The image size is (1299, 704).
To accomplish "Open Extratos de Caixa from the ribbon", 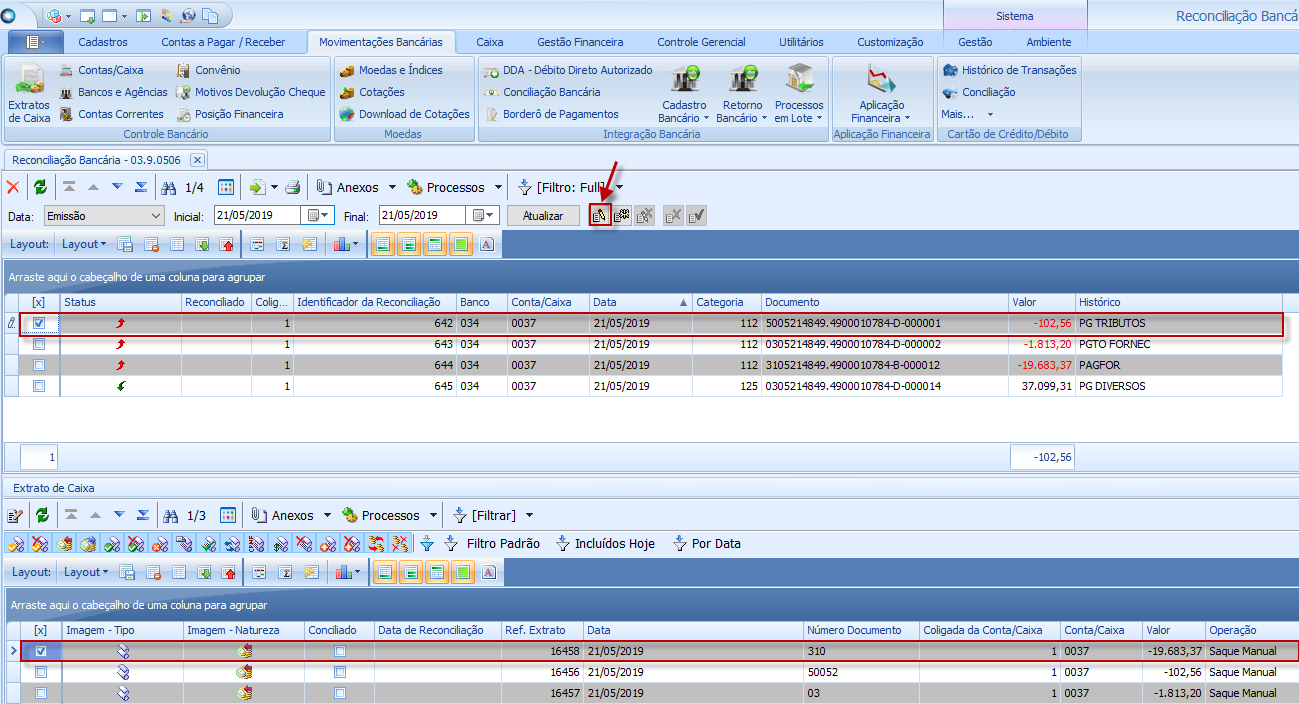I will (x=29, y=94).
